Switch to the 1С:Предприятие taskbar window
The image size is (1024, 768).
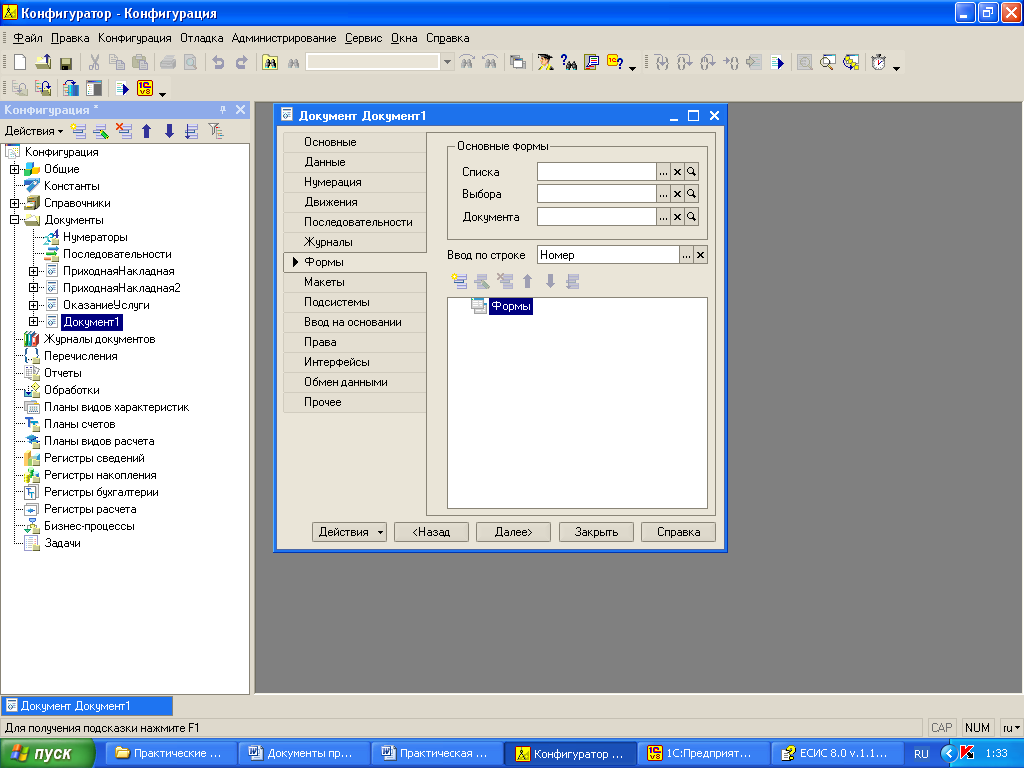[x=702, y=753]
